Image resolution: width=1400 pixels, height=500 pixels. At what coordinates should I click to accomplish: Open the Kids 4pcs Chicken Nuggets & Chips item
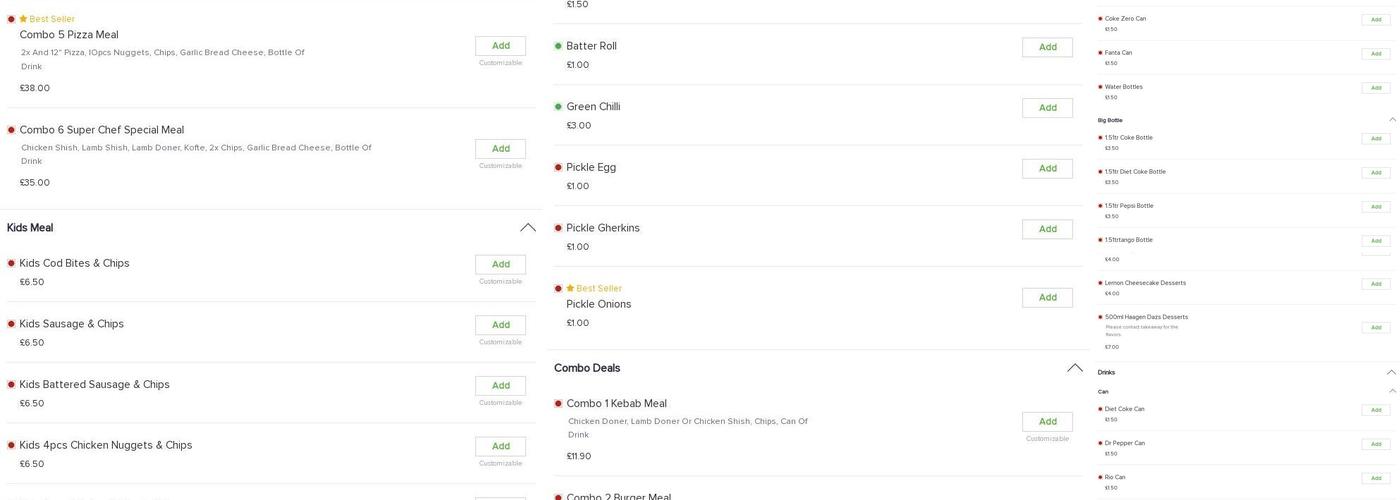pos(106,445)
